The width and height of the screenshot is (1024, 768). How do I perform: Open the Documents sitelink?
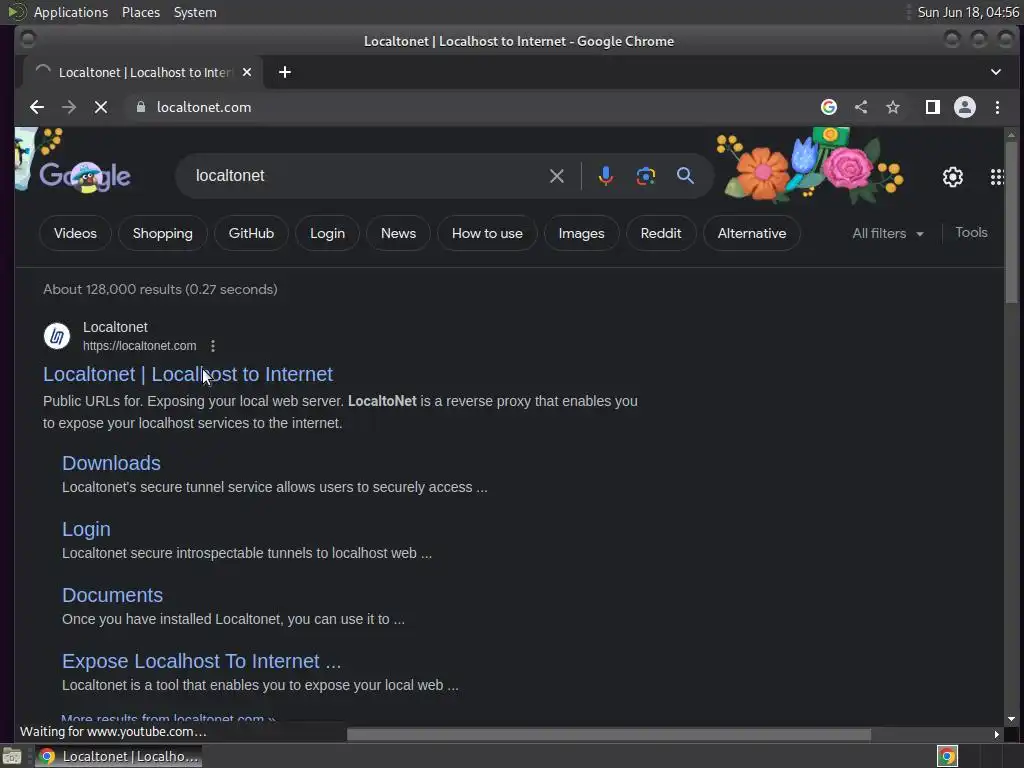coord(112,595)
